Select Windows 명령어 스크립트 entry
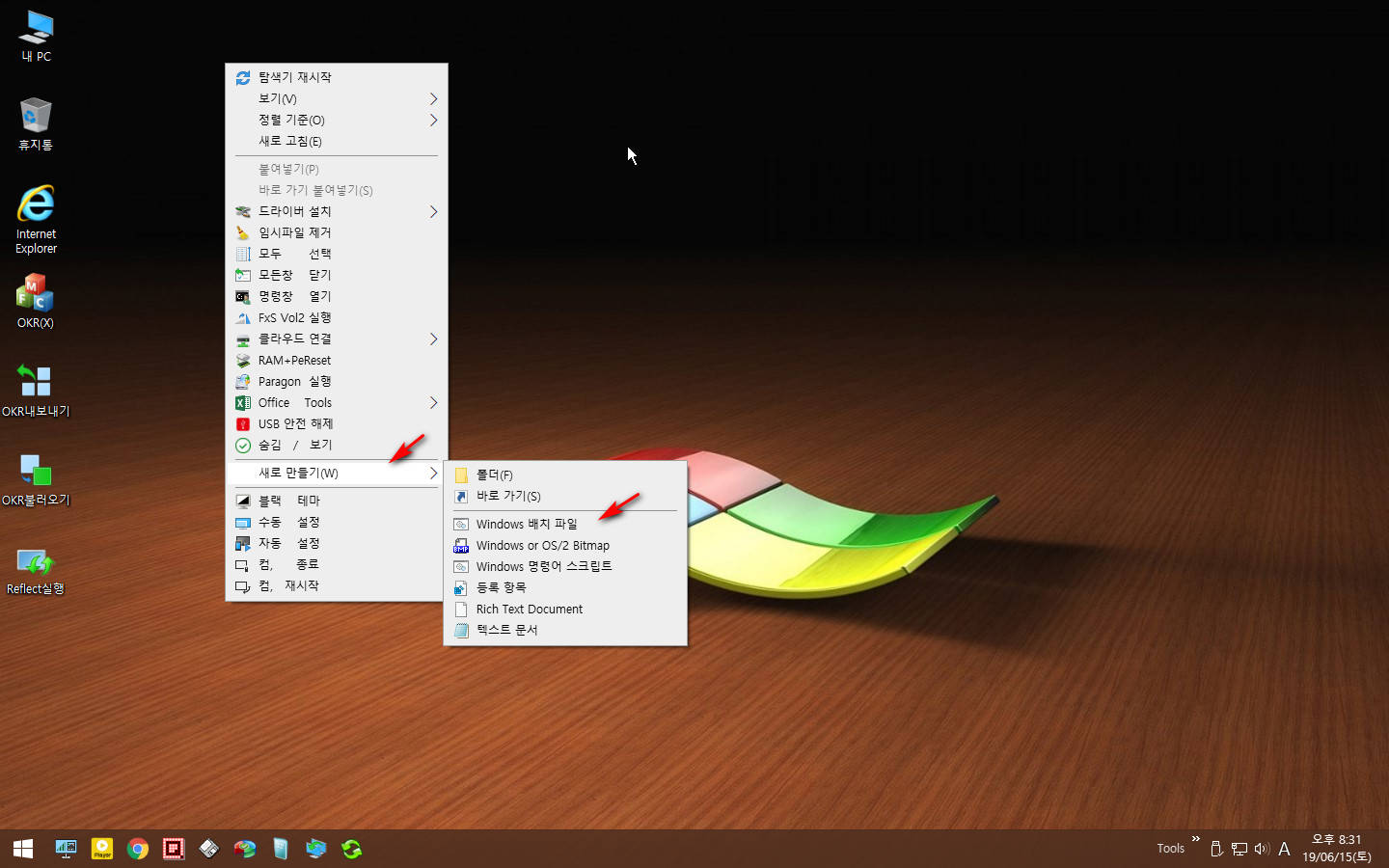1389x868 pixels. [565, 566]
